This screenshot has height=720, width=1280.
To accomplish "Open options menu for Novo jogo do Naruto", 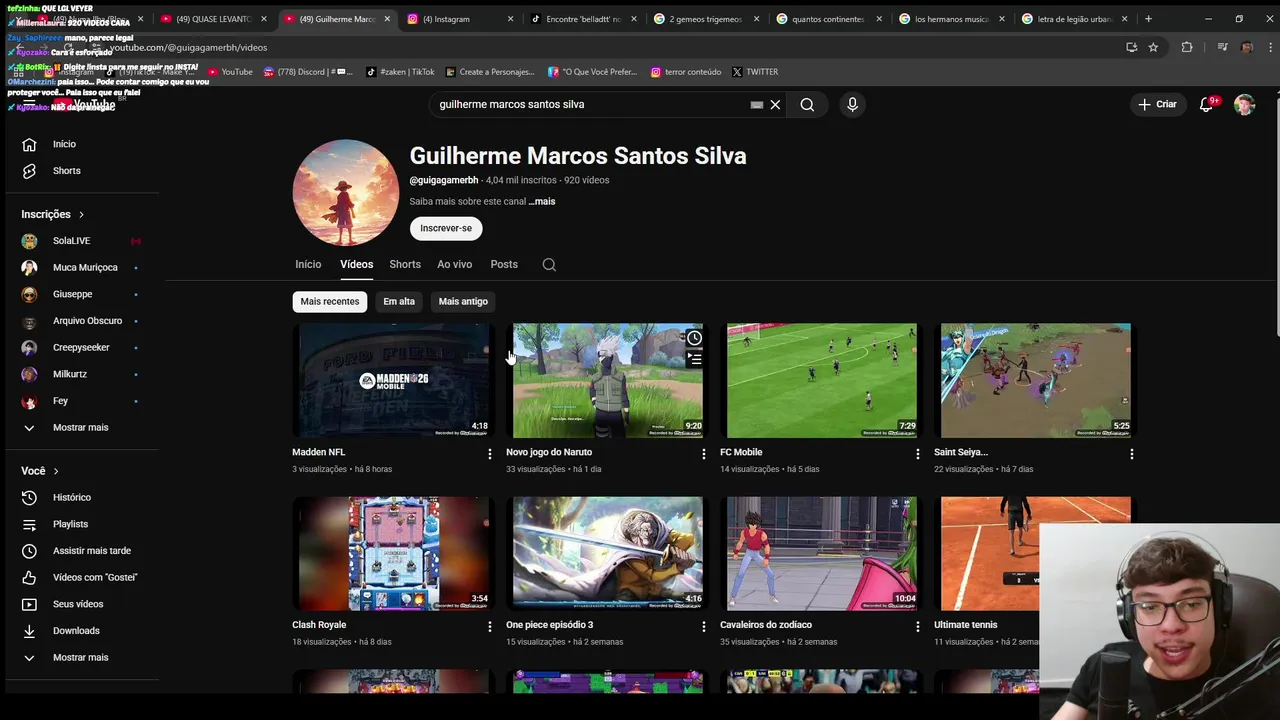I will [703, 454].
